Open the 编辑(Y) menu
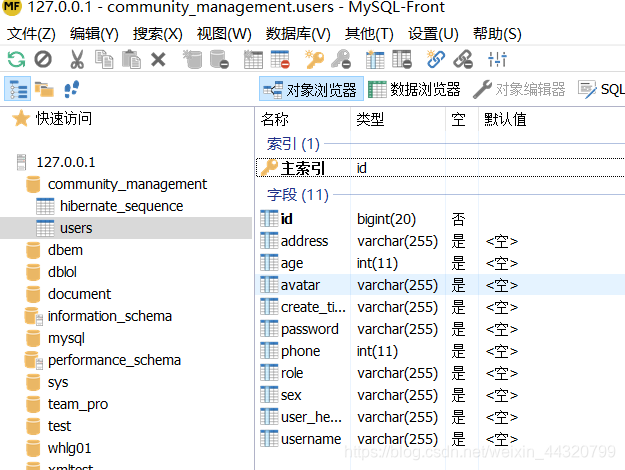This screenshot has width=625, height=470. tap(94, 34)
